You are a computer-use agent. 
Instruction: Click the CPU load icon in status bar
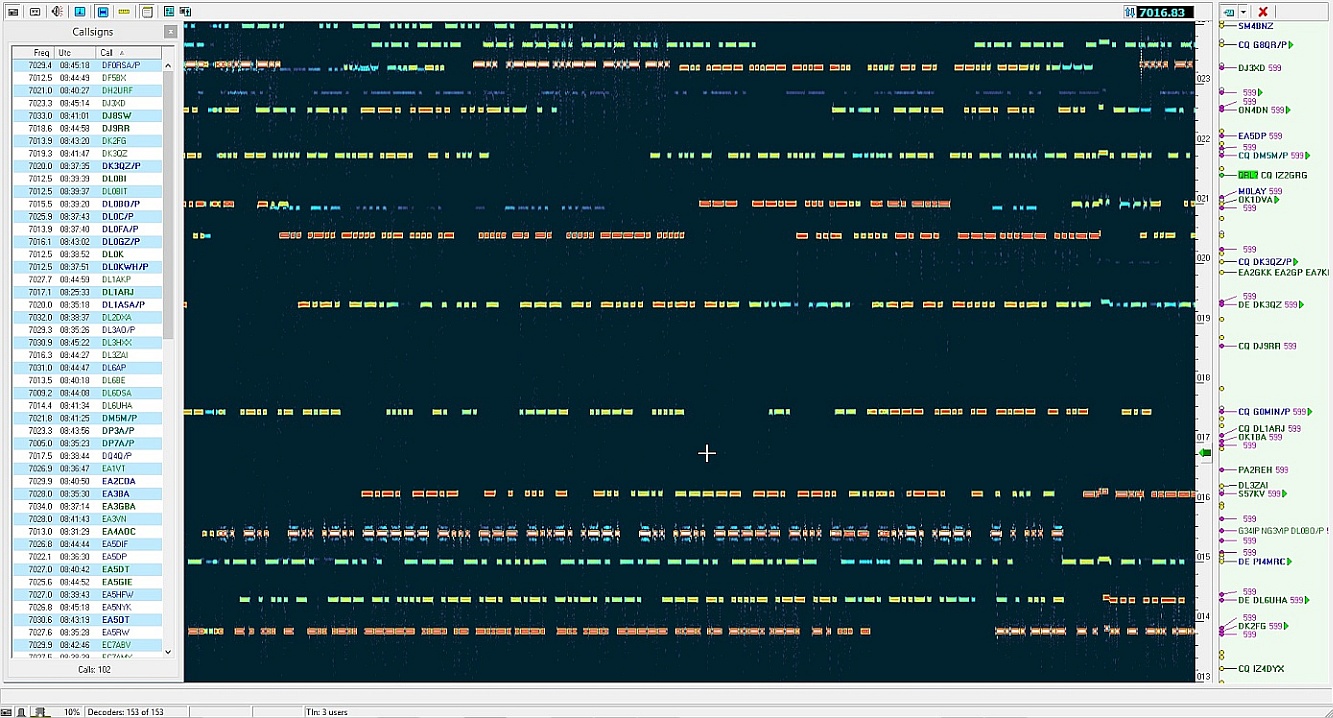tap(41, 712)
